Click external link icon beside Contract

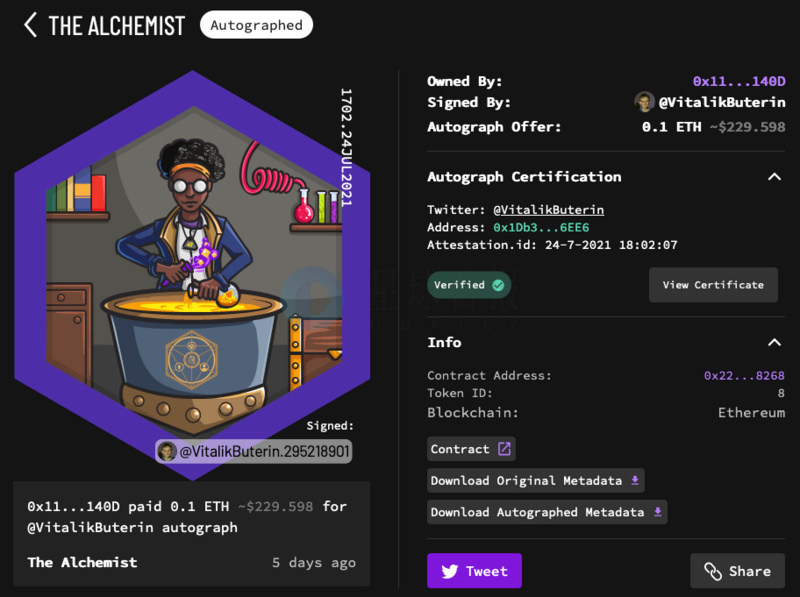[x=504, y=449]
